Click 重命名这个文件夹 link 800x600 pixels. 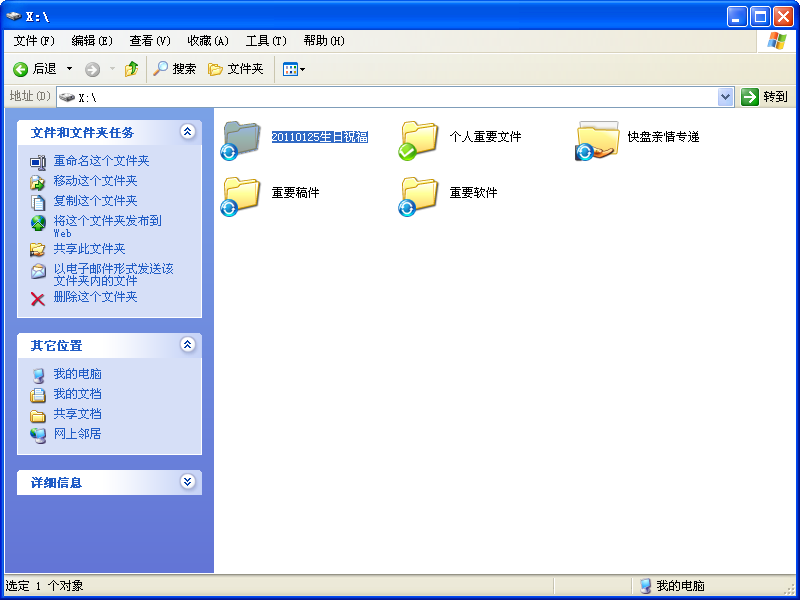[102, 161]
